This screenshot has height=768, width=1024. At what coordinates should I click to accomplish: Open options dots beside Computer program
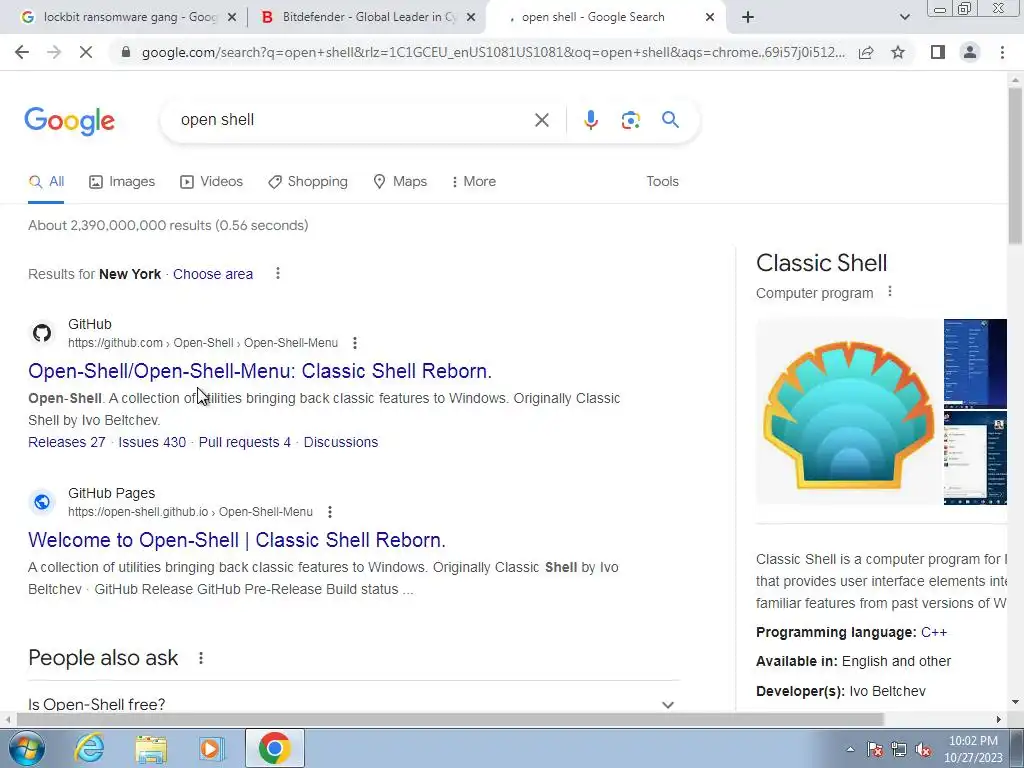click(x=889, y=292)
